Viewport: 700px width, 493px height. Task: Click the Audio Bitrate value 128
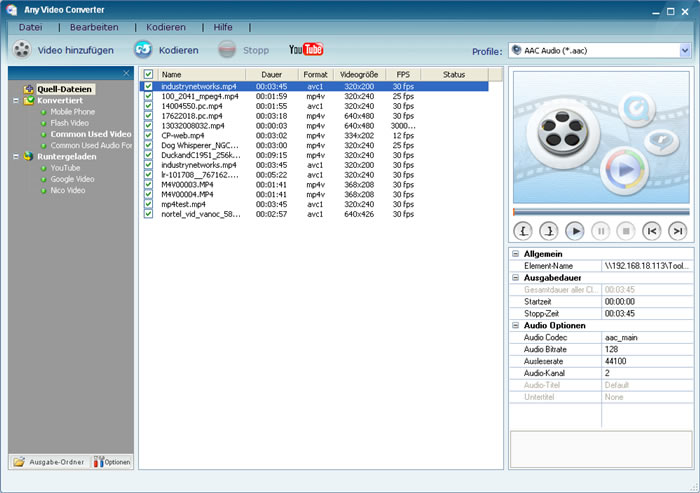click(x=611, y=349)
